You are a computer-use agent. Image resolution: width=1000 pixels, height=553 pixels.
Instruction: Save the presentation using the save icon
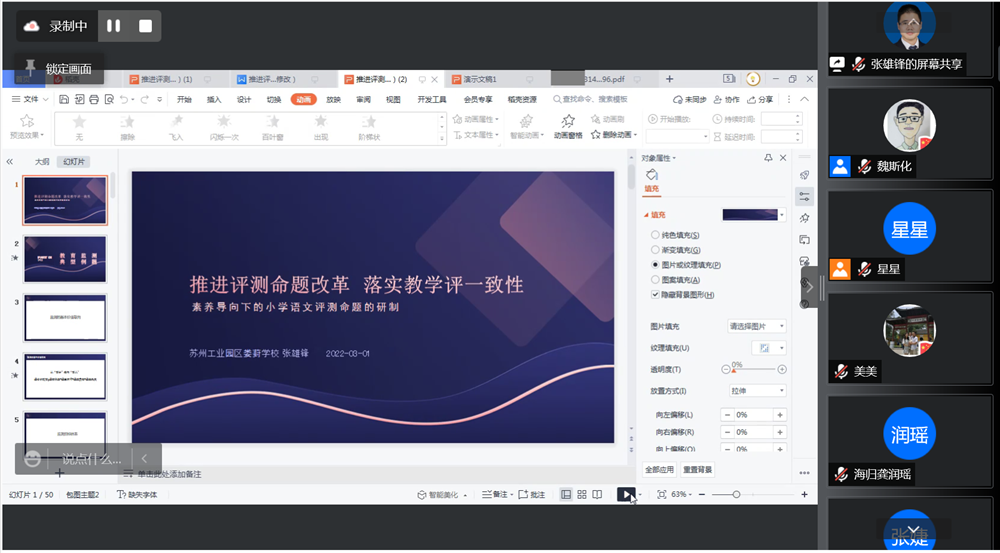[64, 100]
